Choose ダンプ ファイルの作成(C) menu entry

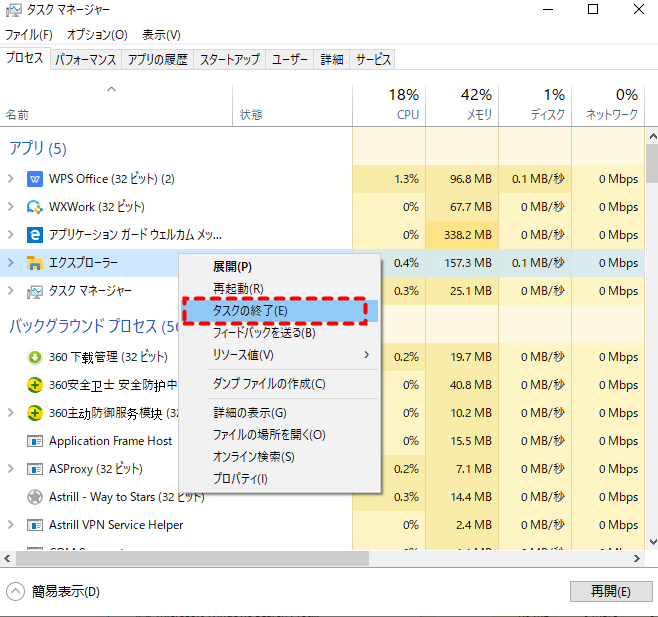pyautogui.click(x=279, y=384)
